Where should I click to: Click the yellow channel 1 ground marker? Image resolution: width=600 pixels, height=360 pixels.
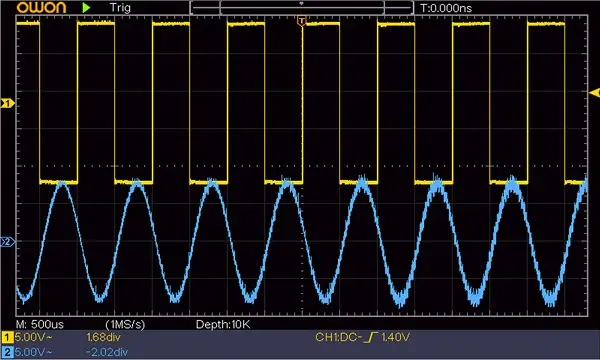(x=7, y=103)
